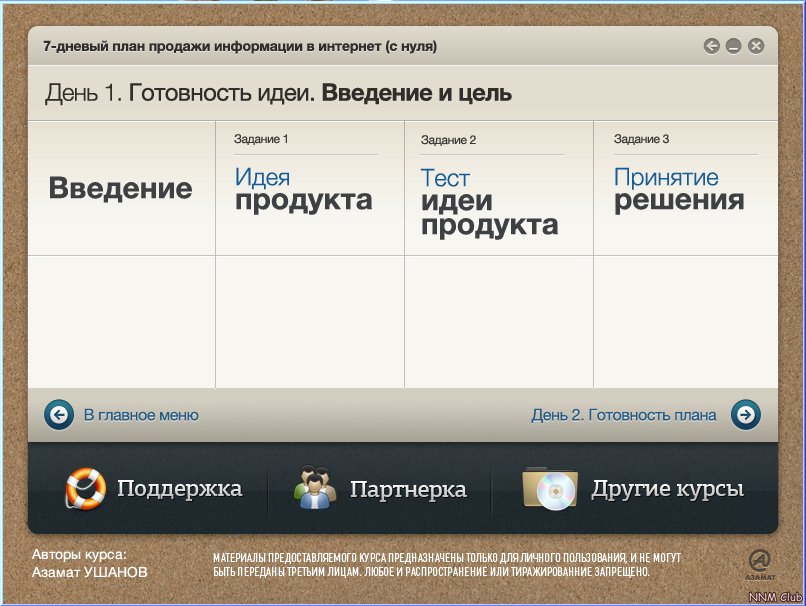Open the Партнерка text label
The image size is (806, 606).
click(x=408, y=490)
